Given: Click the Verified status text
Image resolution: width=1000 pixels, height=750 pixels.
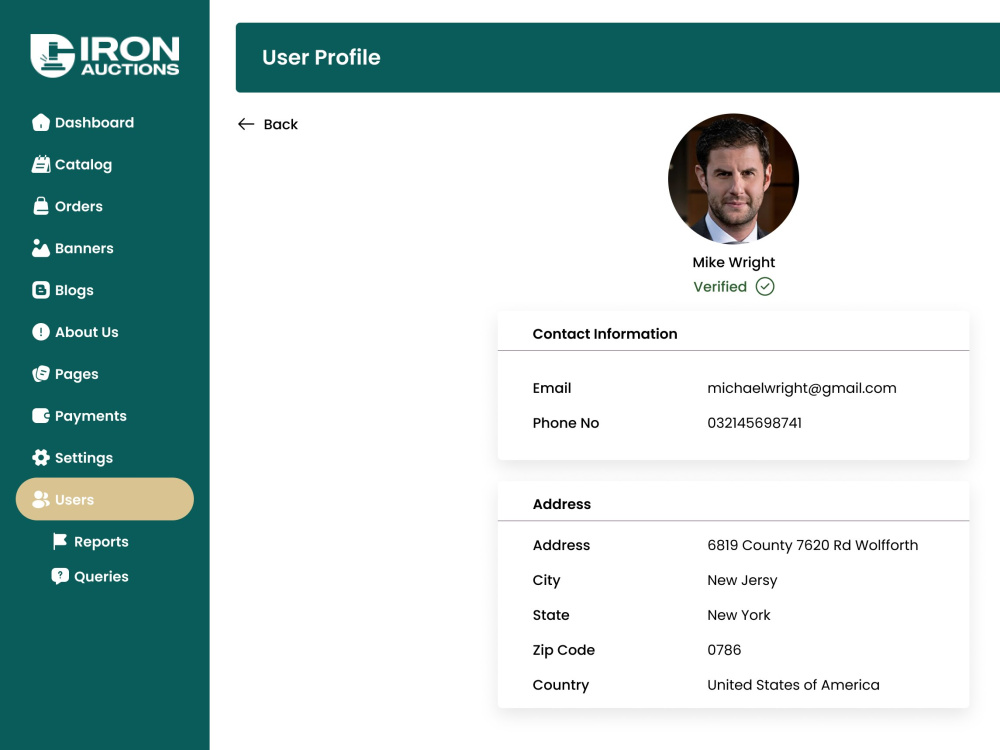Looking at the screenshot, I should point(720,286).
